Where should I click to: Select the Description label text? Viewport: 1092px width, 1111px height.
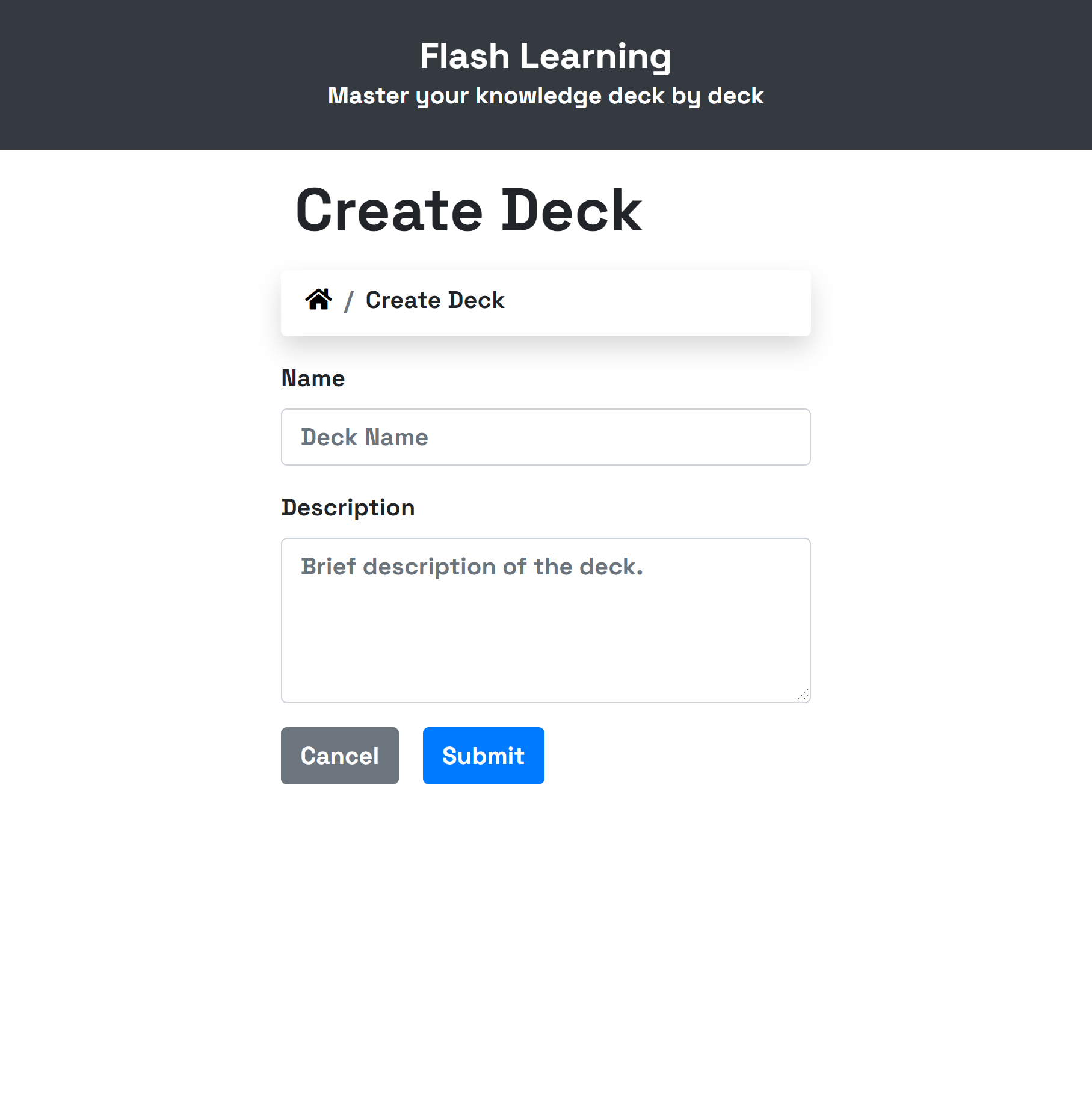[x=347, y=507]
